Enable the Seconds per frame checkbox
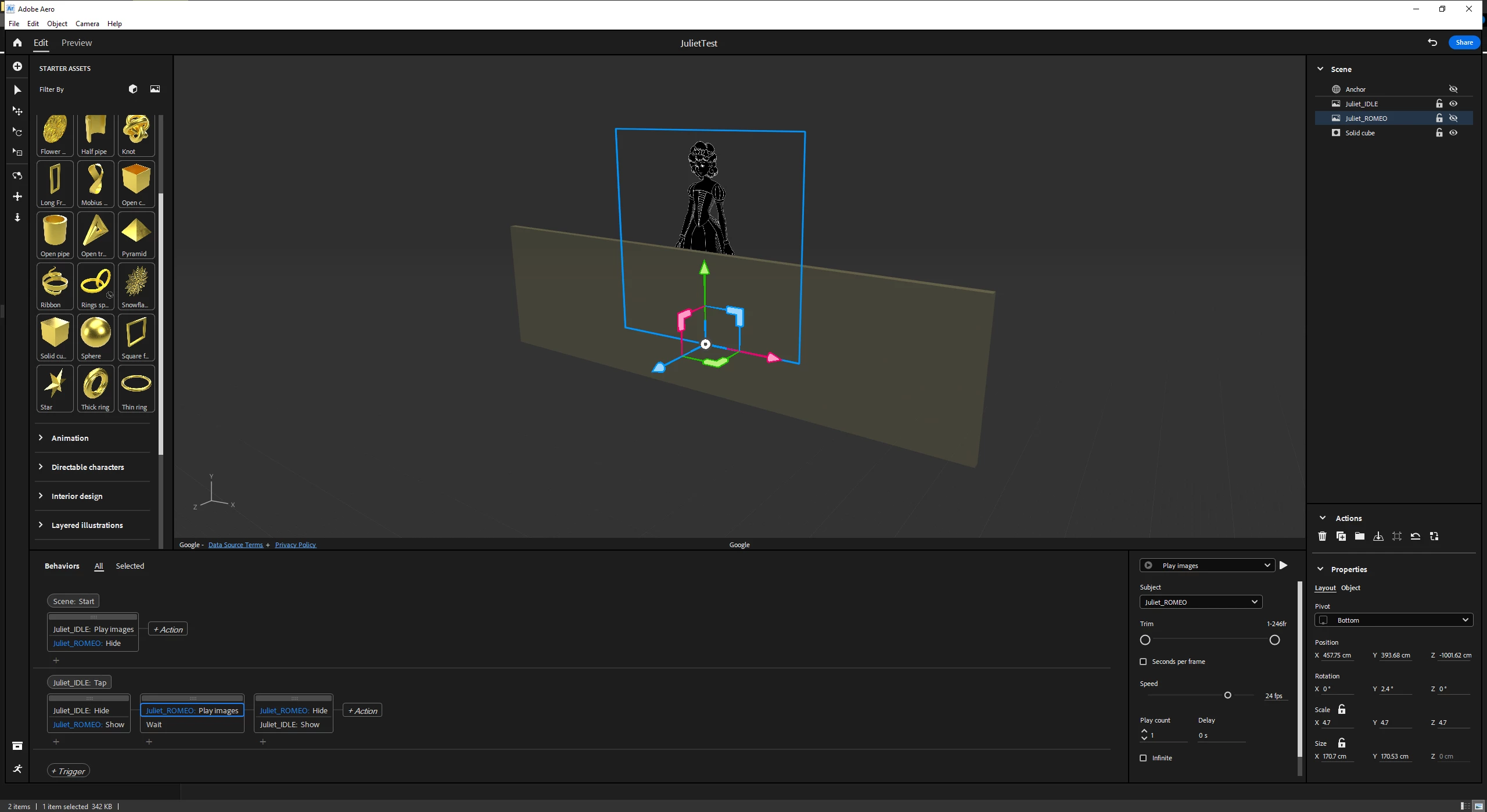1487x812 pixels. coord(1143,662)
